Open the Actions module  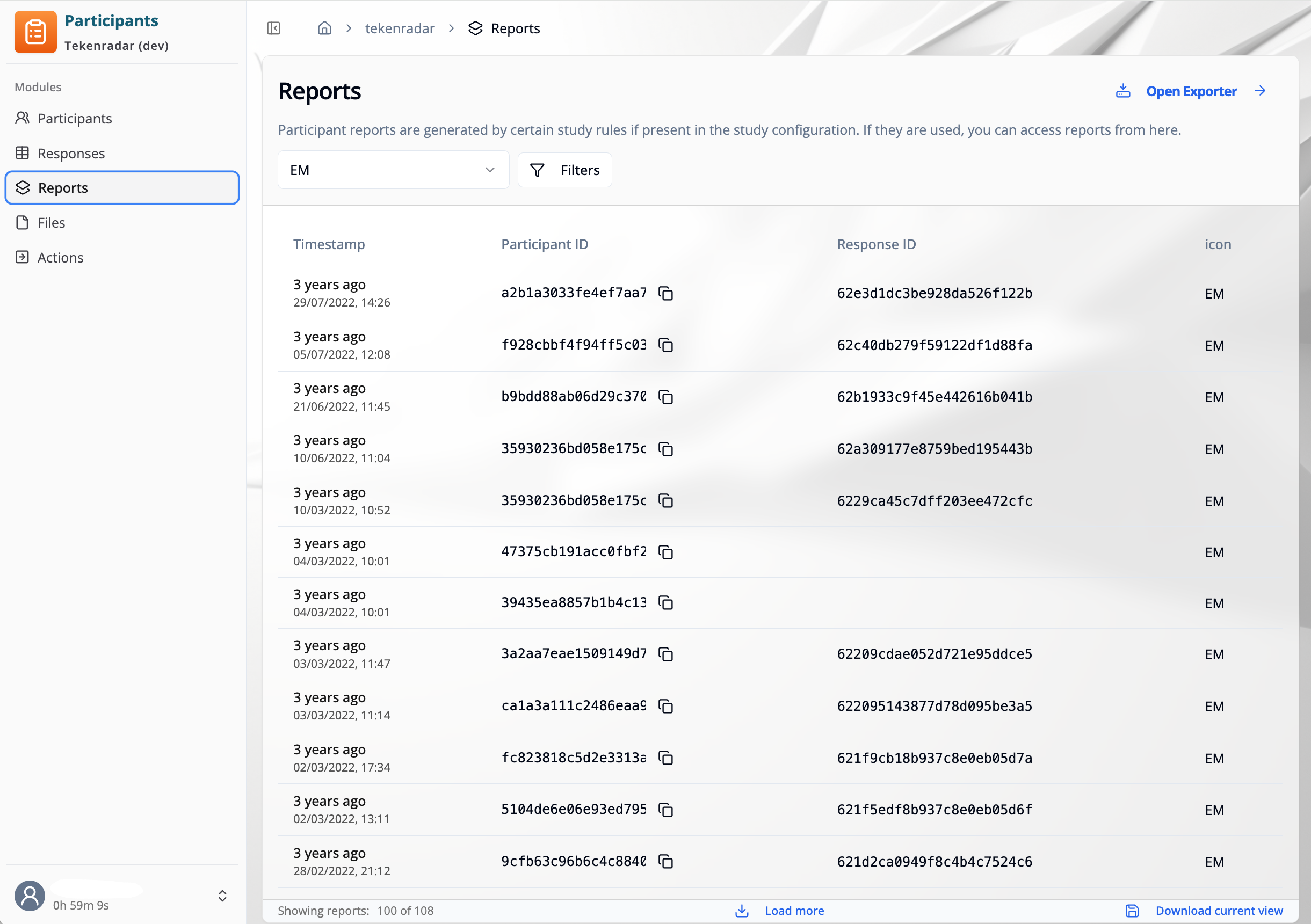[x=60, y=257]
